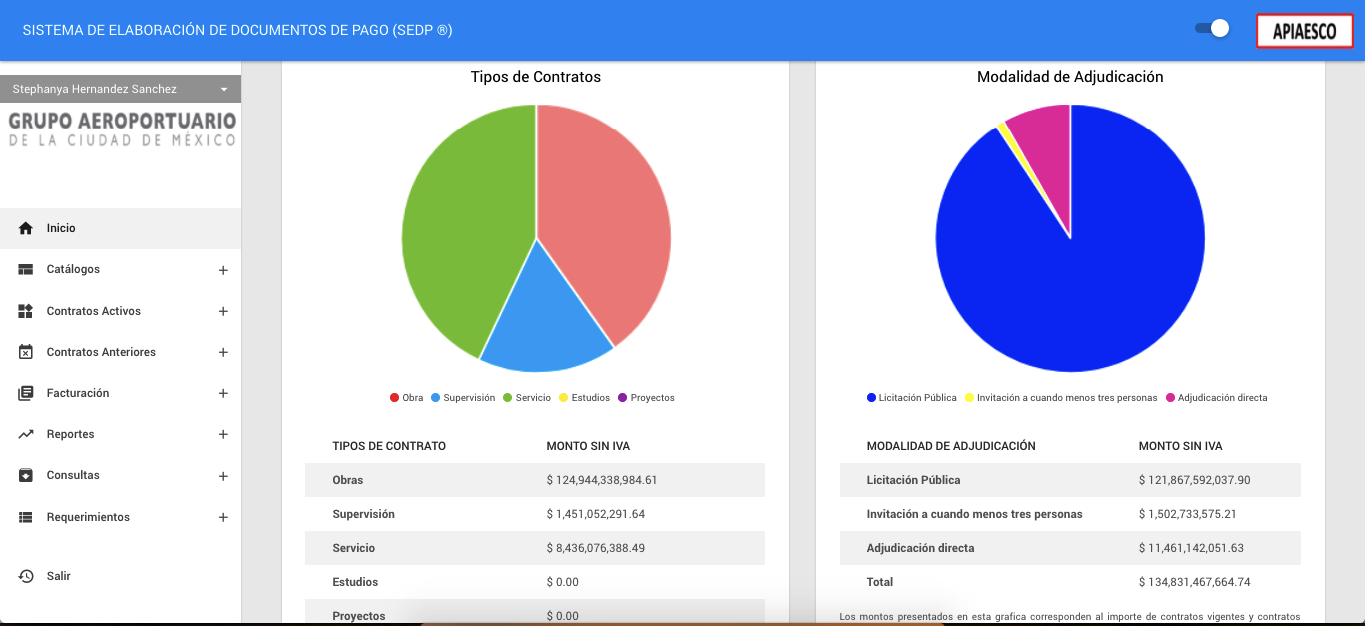This screenshot has height=626, width=1365.
Task: Expand the Reportes submenu plus sign
Action: [x=223, y=435]
